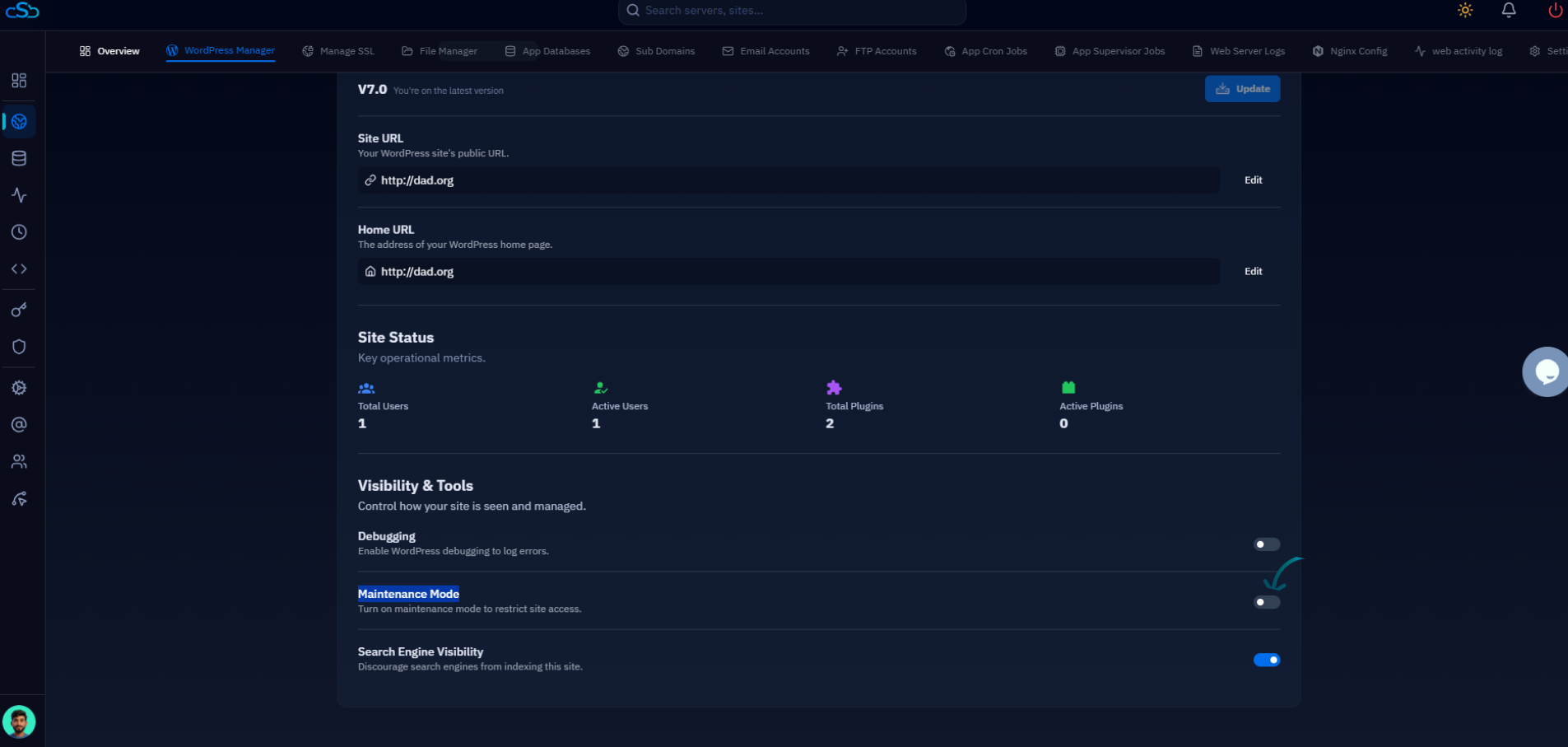1568x747 pixels.
Task: Click the home icon beside Home URL
Action: [x=370, y=271]
